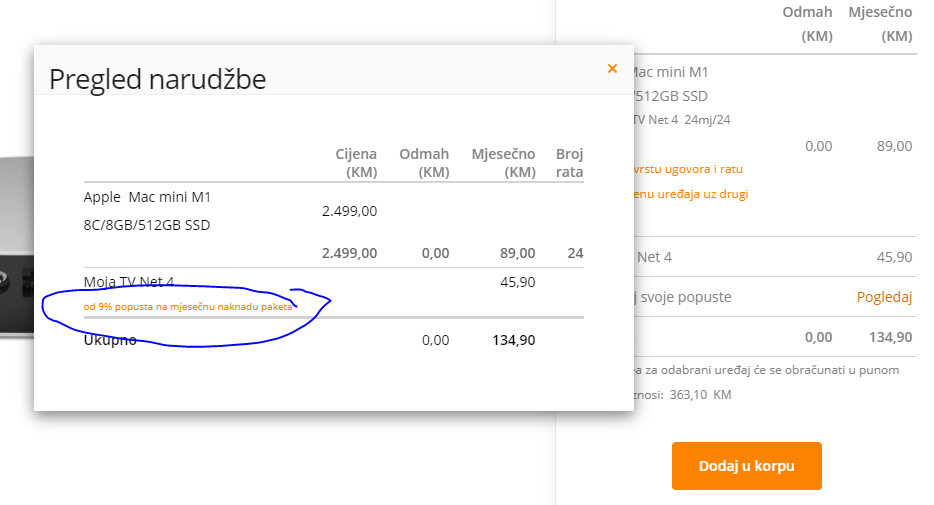934x505 pixels.
Task: Click the Ukupno total label
Action: point(110,340)
